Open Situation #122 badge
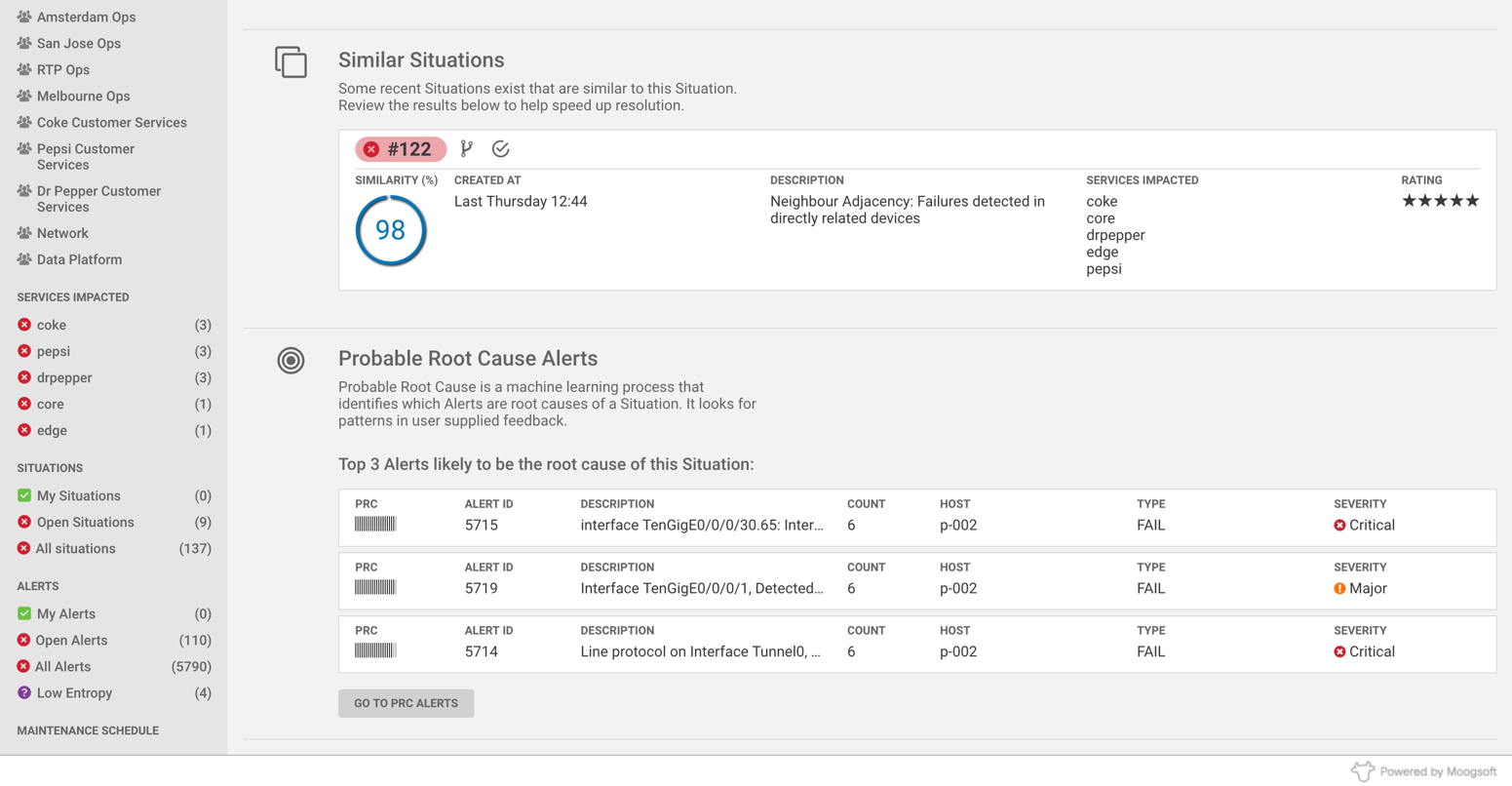The height and width of the screenshot is (786, 1512). tap(400, 149)
